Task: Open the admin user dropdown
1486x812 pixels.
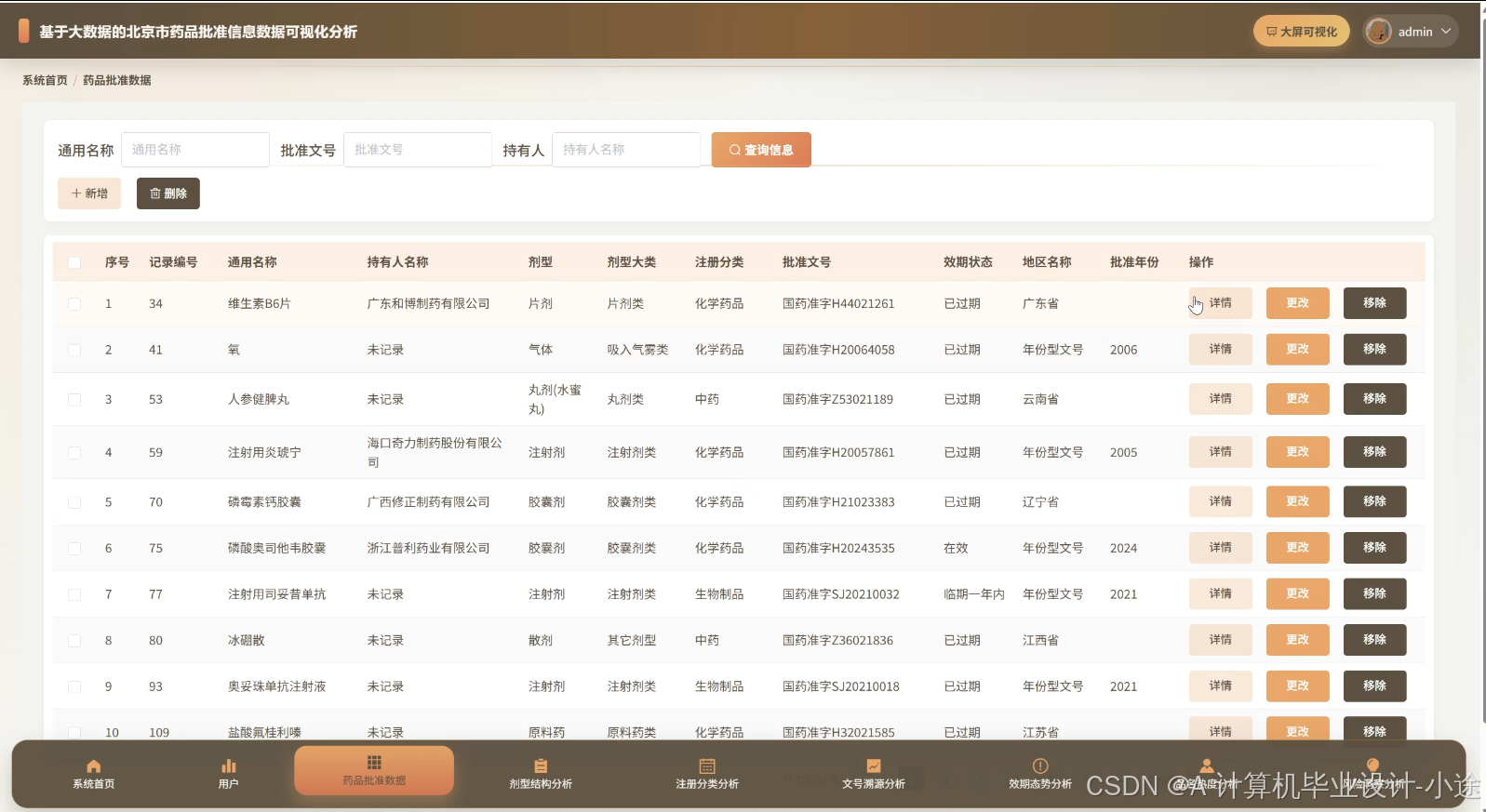Action: click(x=1411, y=32)
